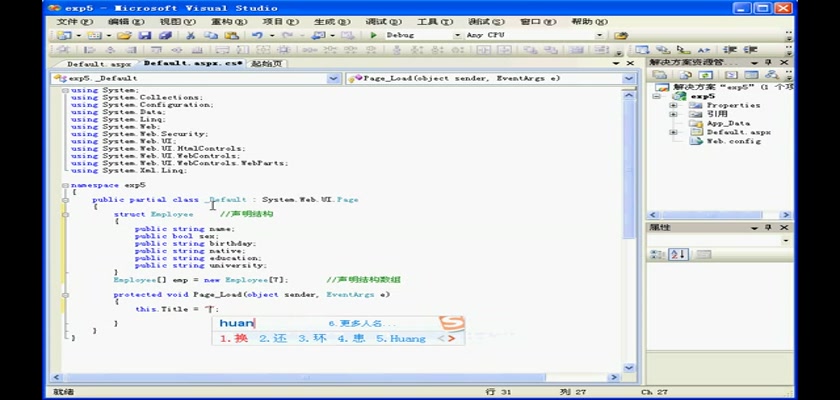Click '更多人名' link in IME popup
Viewport: 840px width, 400px height.
(x=362, y=324)
